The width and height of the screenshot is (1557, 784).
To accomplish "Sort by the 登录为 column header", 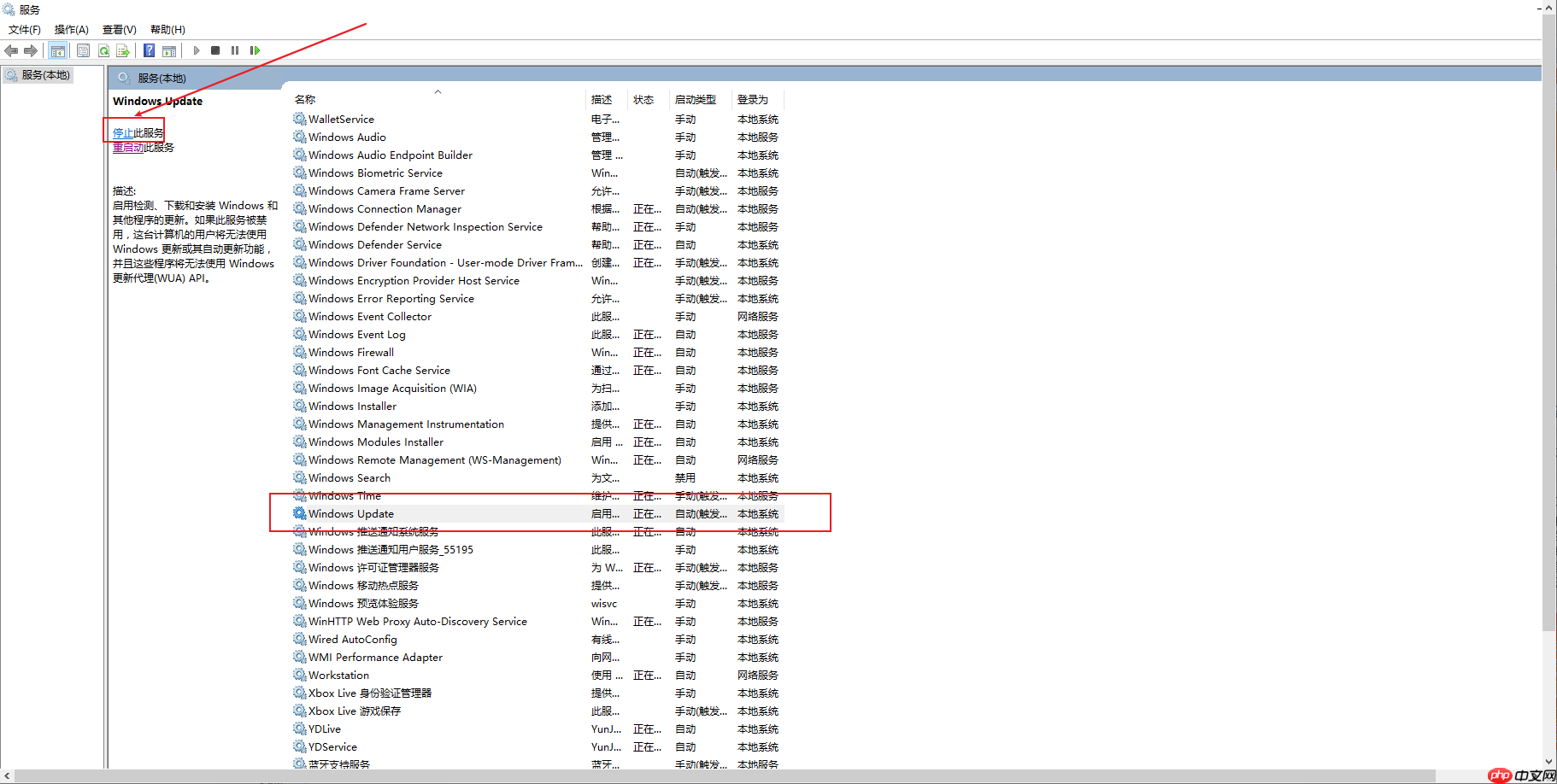I will click(753, 100).
